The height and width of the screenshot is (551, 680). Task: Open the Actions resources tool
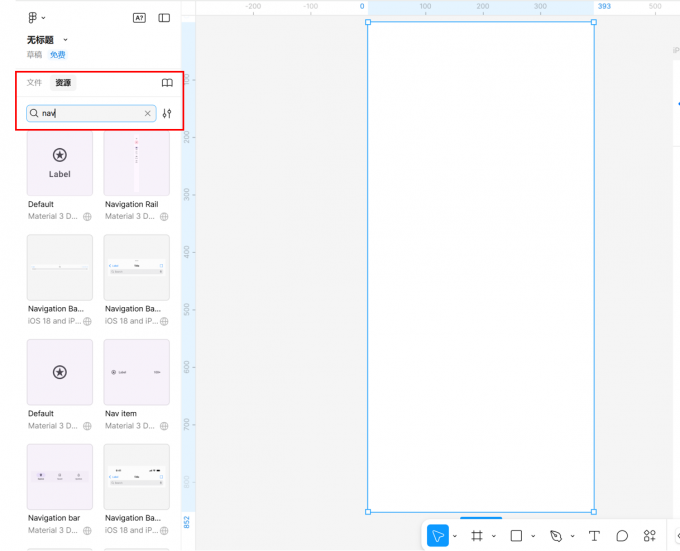[x=650, y=536]
